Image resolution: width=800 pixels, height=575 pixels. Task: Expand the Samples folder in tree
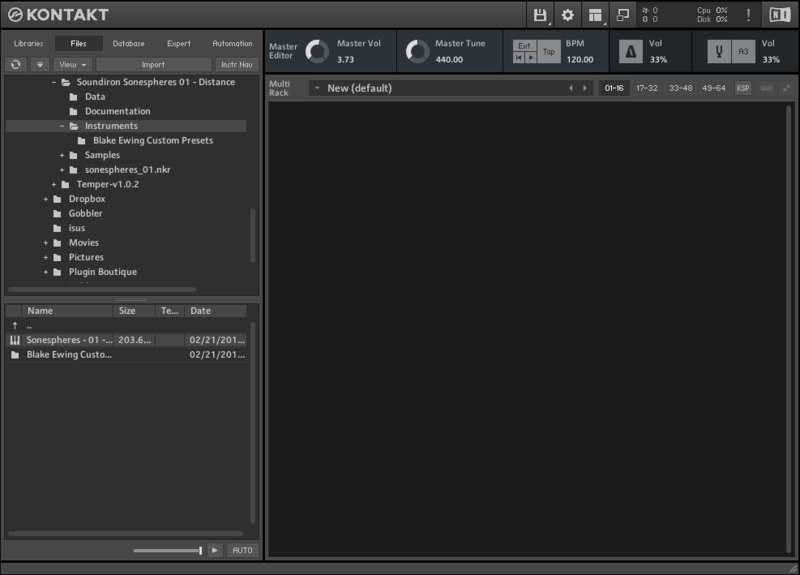[61, 155]
